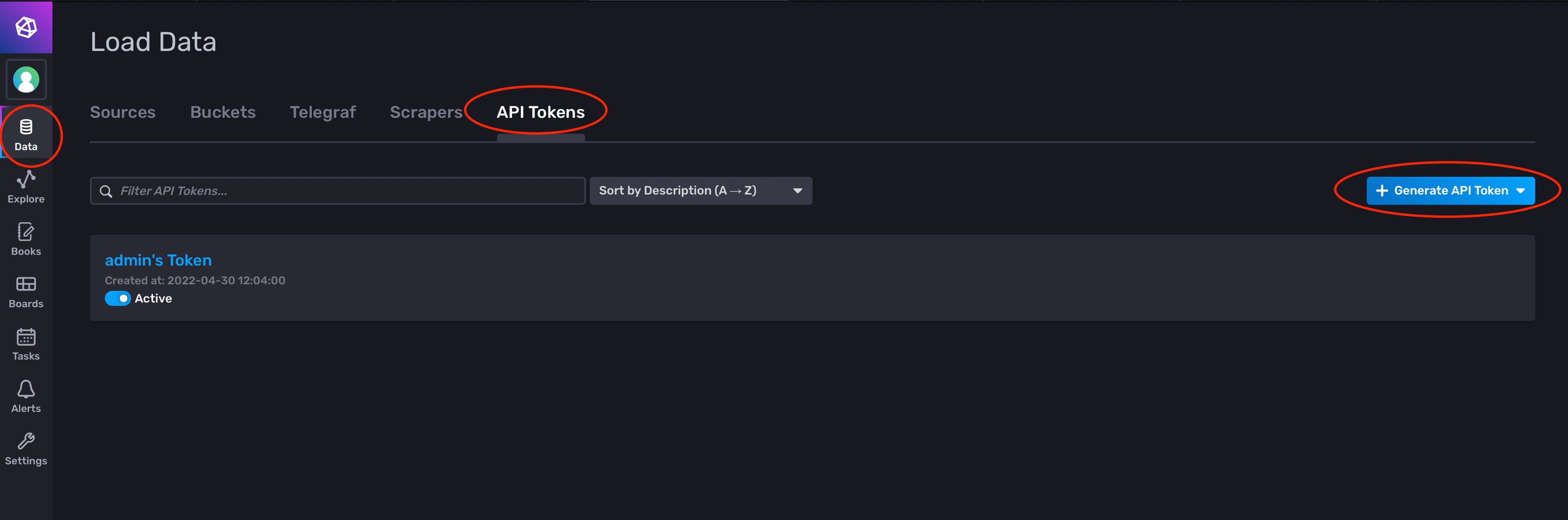
Task: Open the Boards dashboards section
Action: [26, 291]
